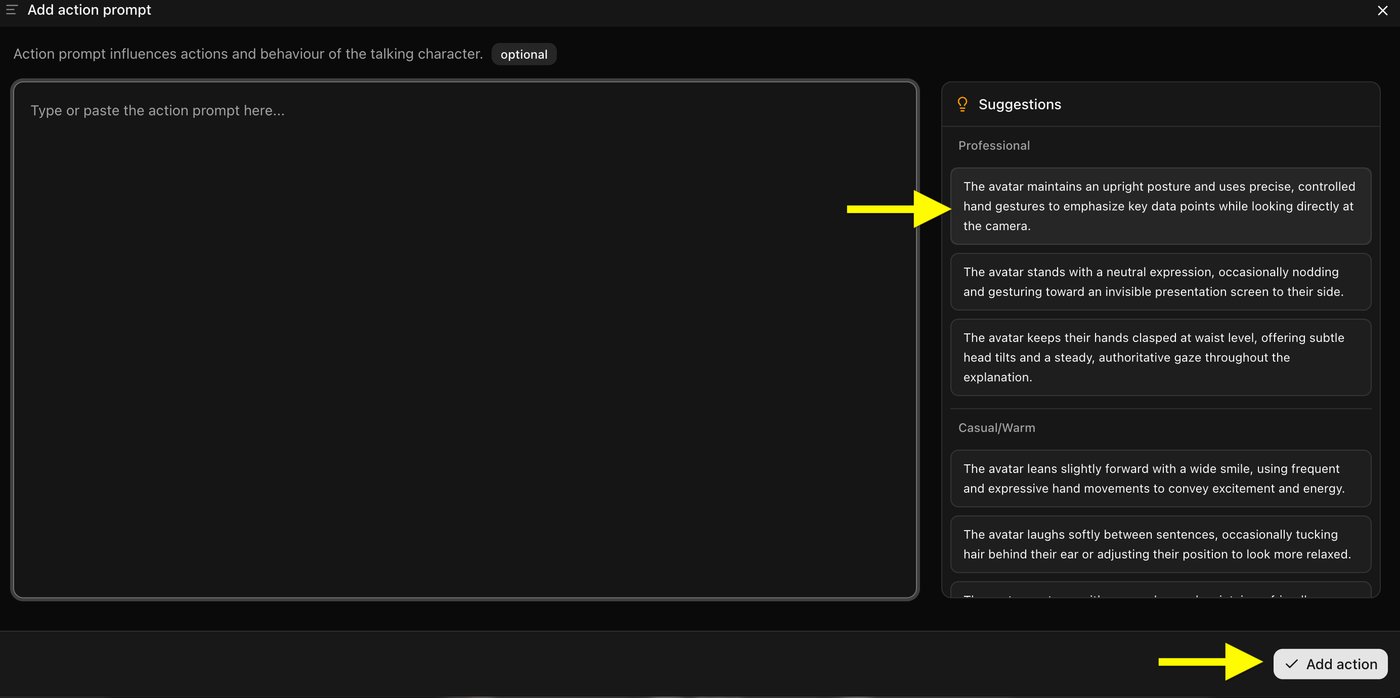Click the optional badge
The height and width of the screenshot is (698, 1400).
[524, 54]
